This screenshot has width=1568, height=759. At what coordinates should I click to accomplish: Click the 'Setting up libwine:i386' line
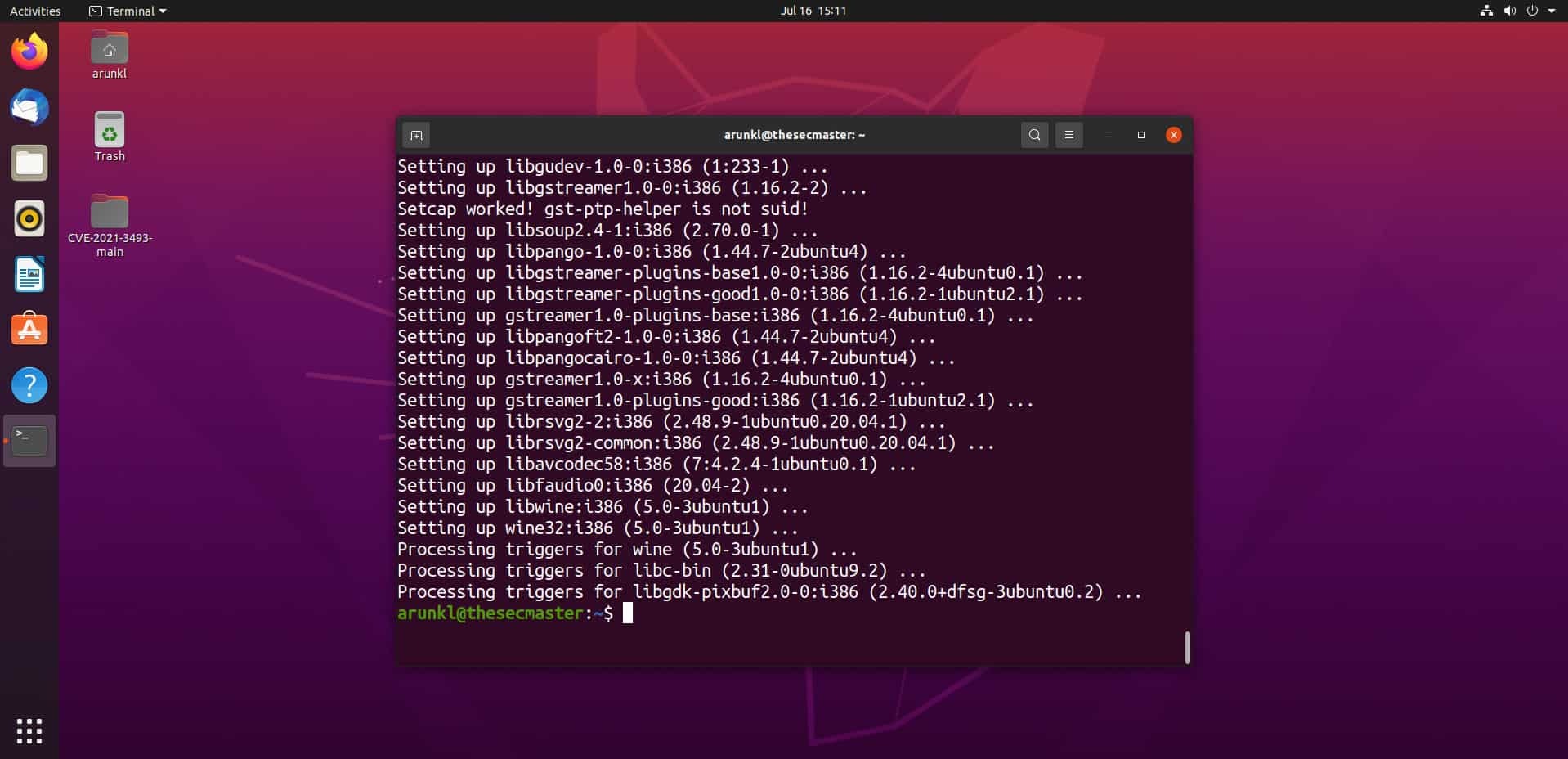603,506
